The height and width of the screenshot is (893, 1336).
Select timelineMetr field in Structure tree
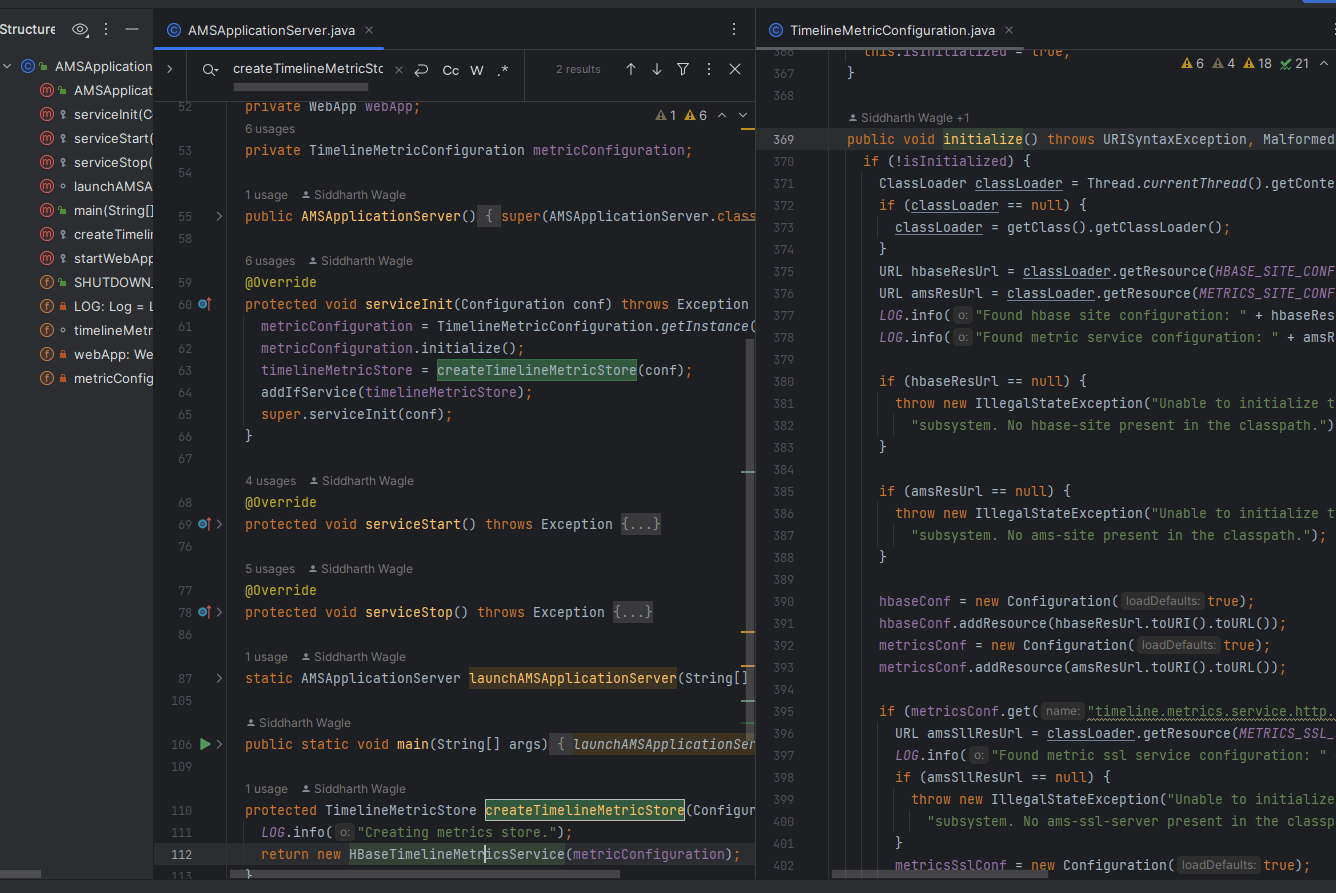click(x=113, y=330)
